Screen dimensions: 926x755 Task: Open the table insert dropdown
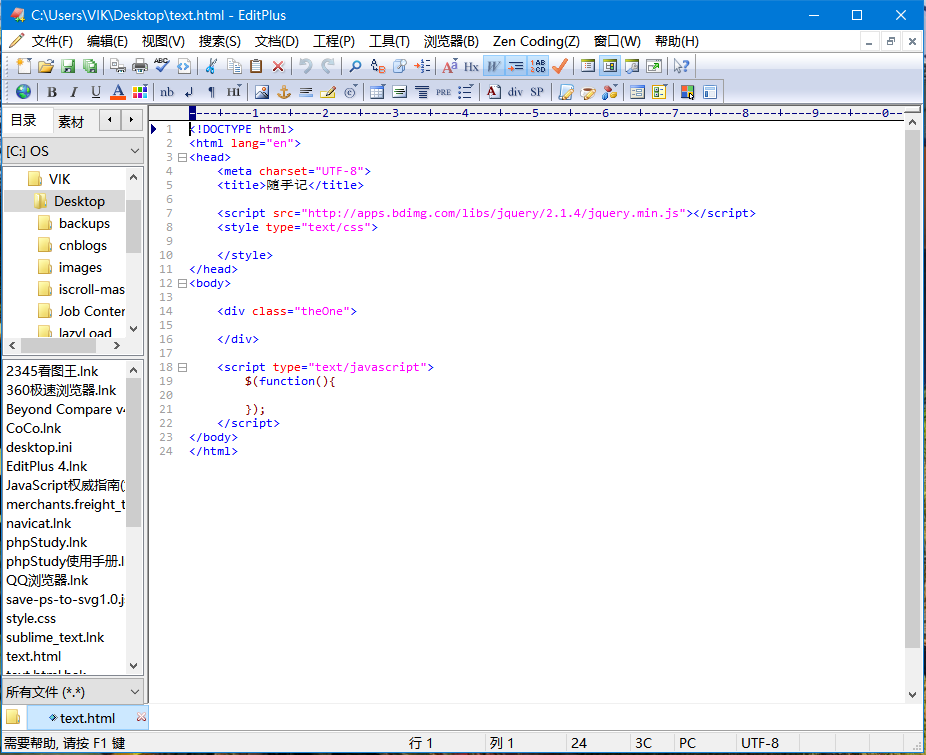377,92
